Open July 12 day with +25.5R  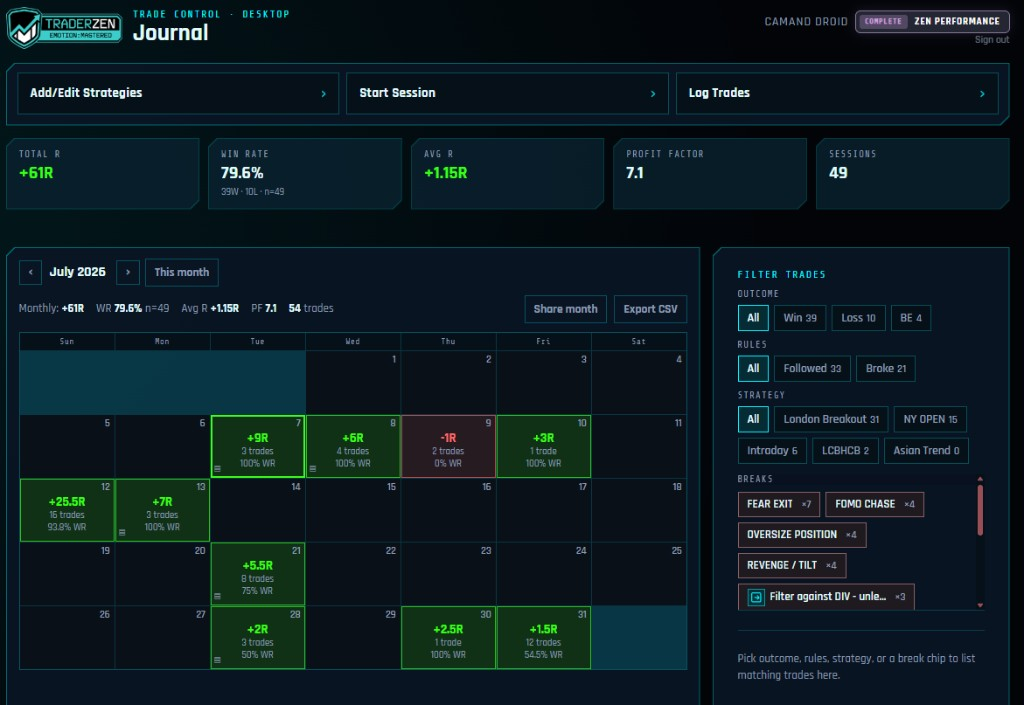pyautogui.click(x=67, y=510)
